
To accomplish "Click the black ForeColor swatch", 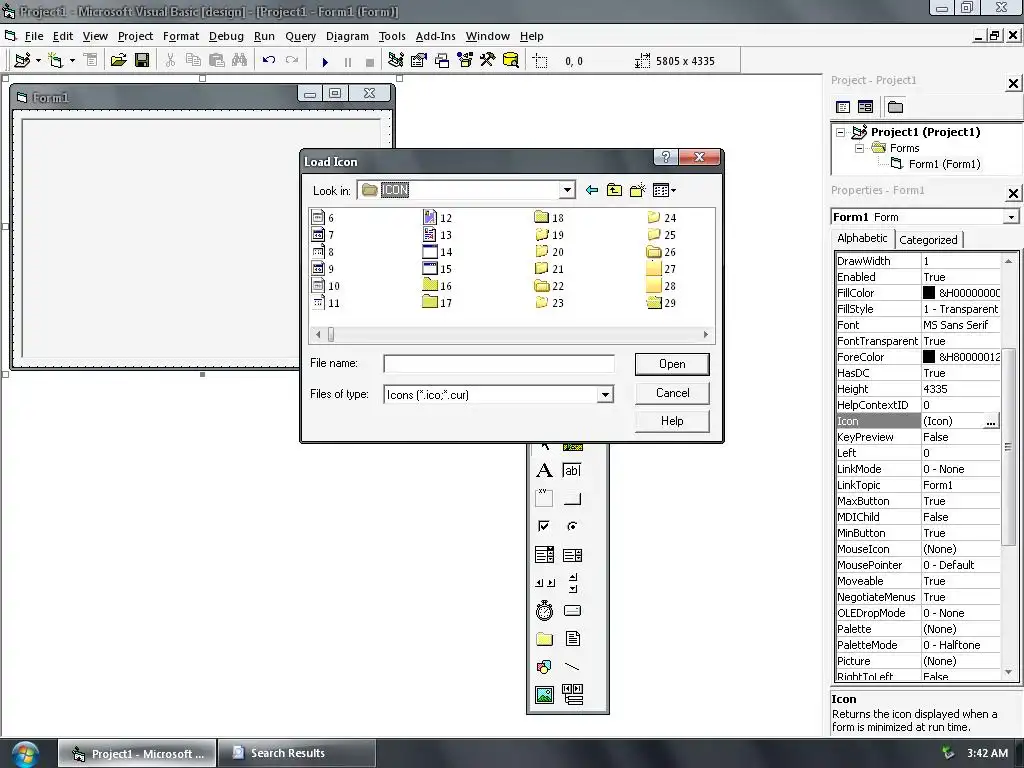I will coord(929,357).
